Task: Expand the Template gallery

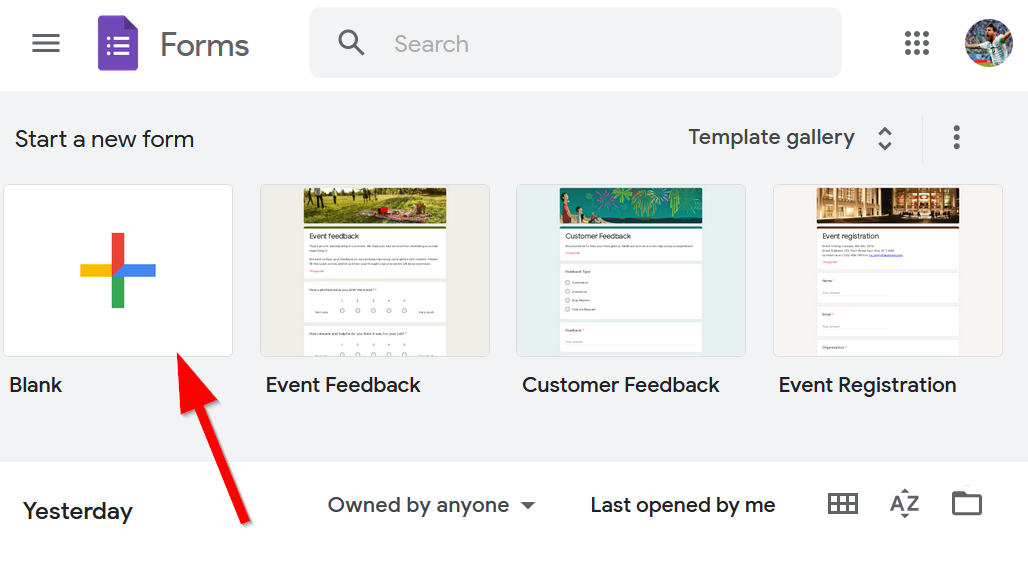Action: pos(790,138)
